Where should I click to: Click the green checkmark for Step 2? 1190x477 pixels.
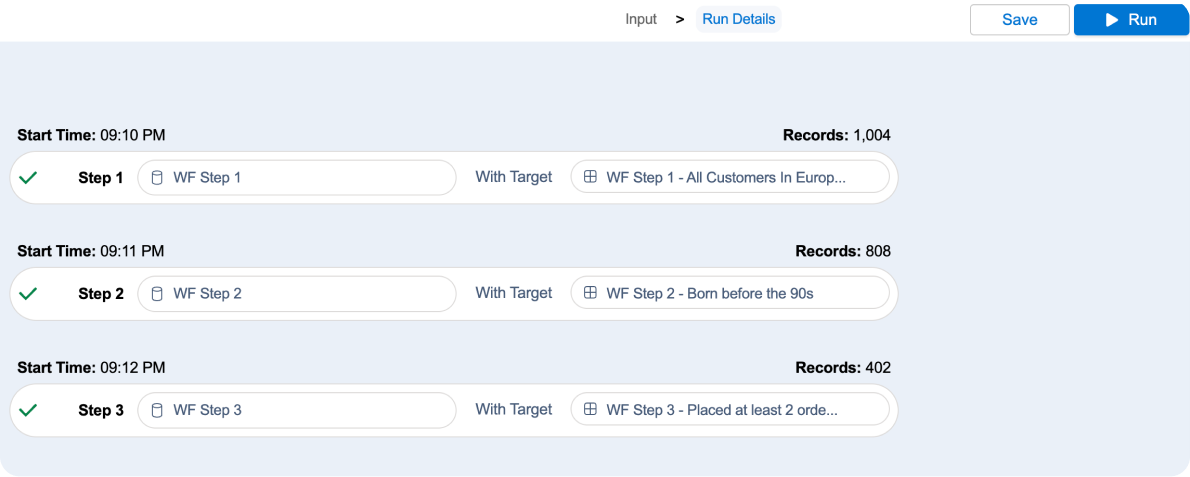(28, 294)
